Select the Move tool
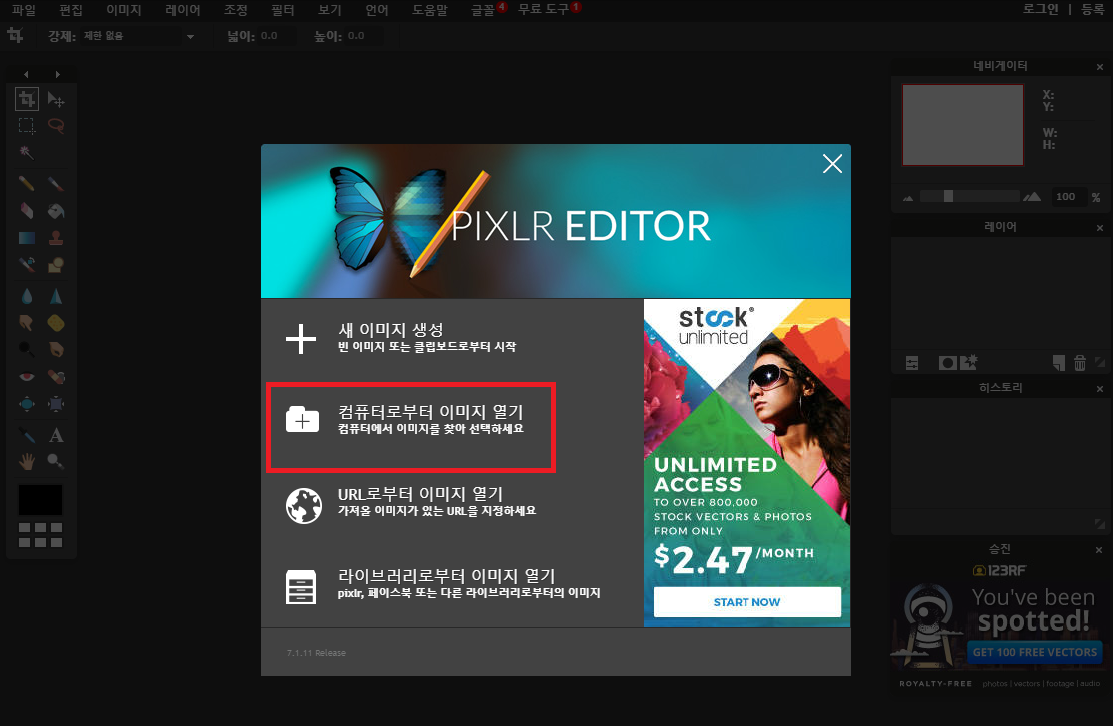Screen dimensions: 1113x726 55,99
